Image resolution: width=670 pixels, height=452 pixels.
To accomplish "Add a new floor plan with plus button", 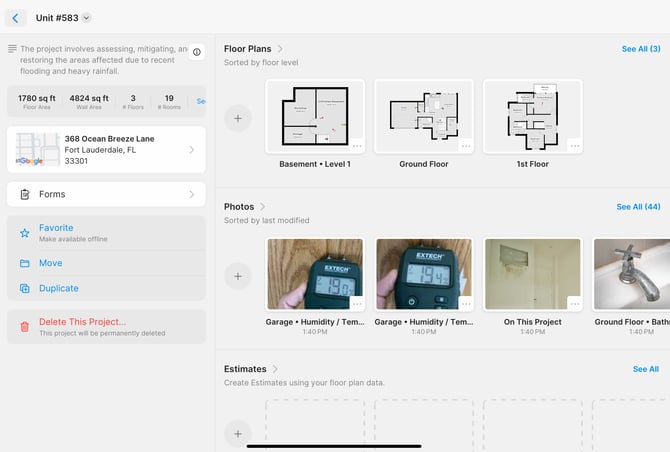I will coord(237,118).
